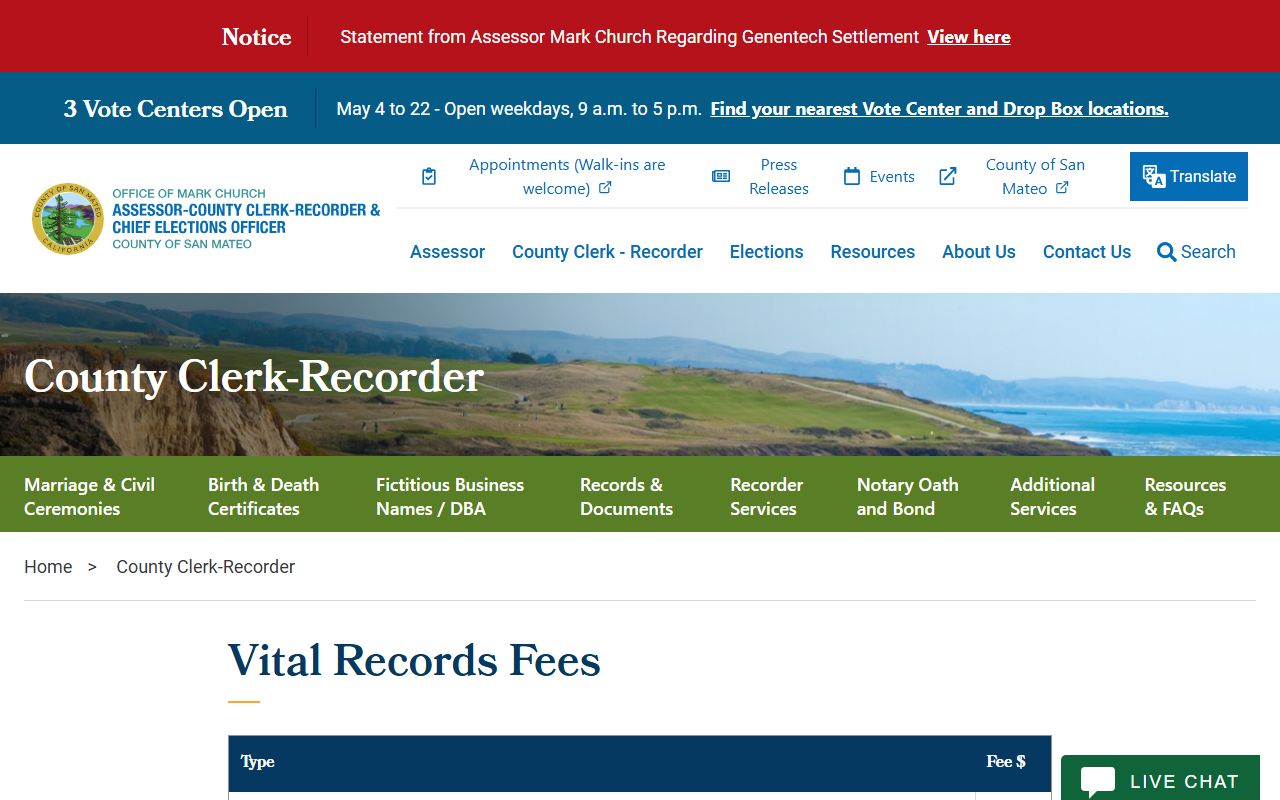This screenshot has height=800, width=1280.
Task: Click the Vital Records Fees heading
Action: (414, 661)
